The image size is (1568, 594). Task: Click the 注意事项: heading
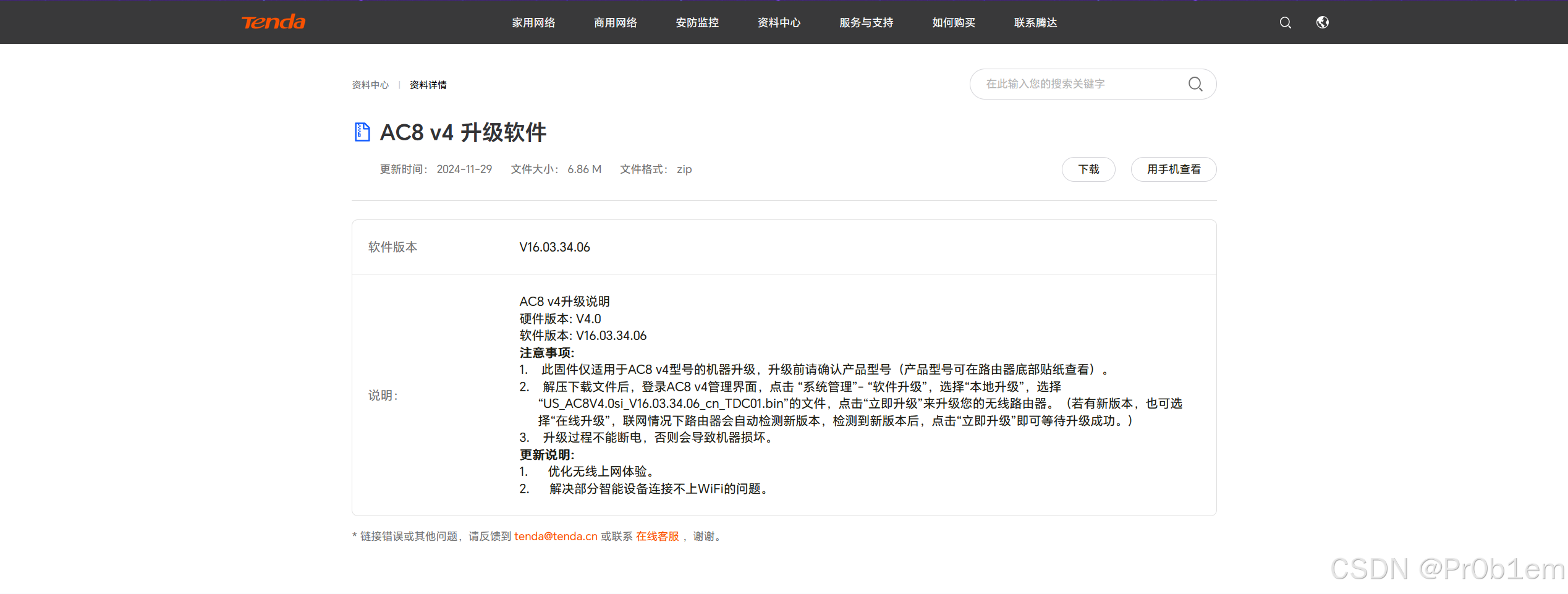click(x=547, y=353)
